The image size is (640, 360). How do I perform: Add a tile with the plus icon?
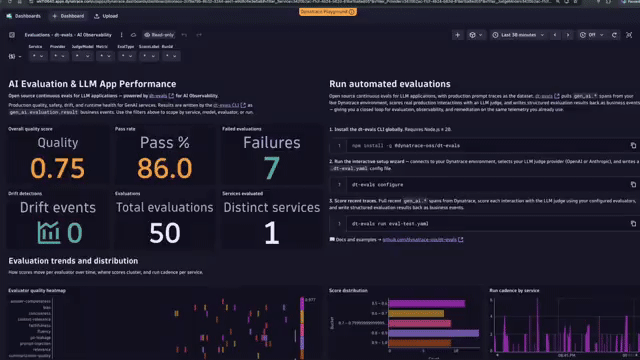click(457, 35)
